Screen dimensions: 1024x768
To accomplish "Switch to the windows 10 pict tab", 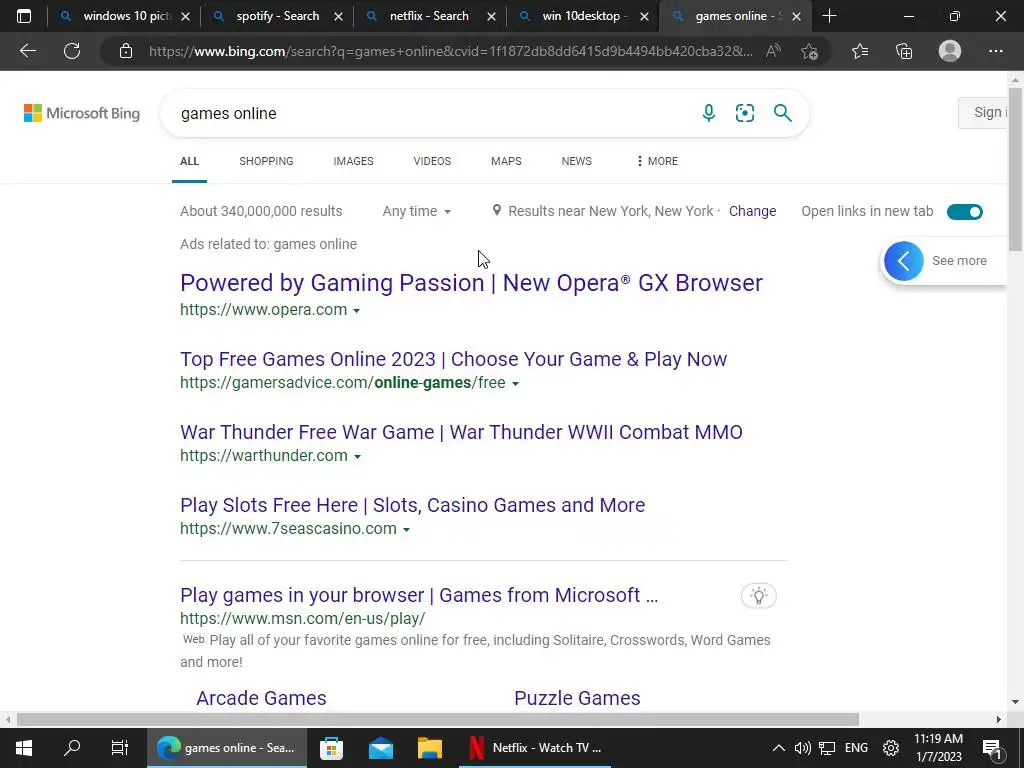I will (x=123, y=16).
